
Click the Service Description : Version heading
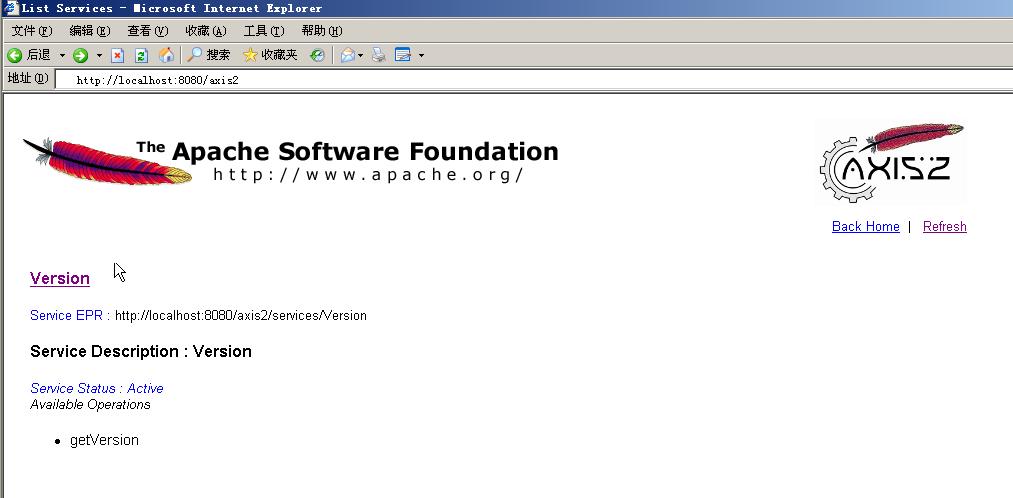click(141, 351)
